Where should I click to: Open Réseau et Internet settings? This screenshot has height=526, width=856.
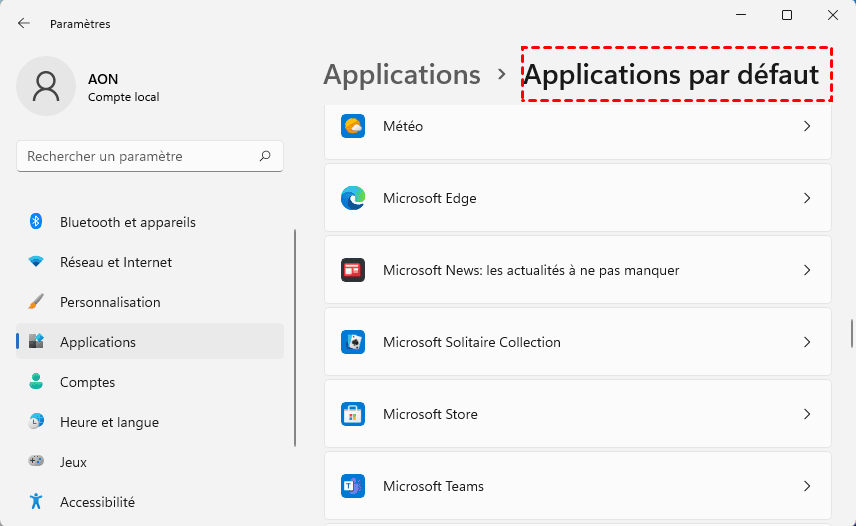(115, 262)
